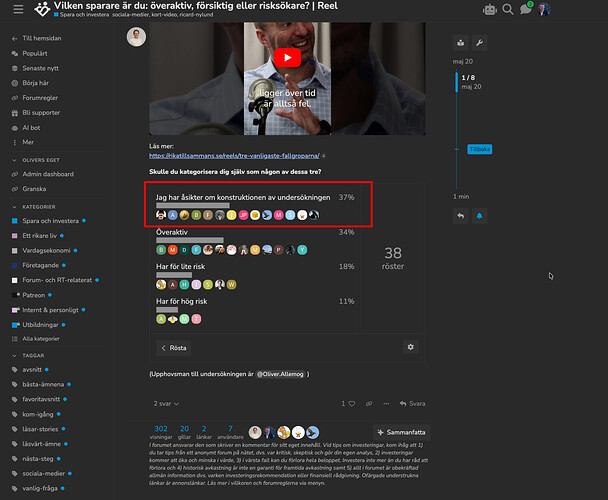The width and height of the screenshot is (608, 500).
Task: Open Ett rikare liv category
Action: tap(40, 235)
